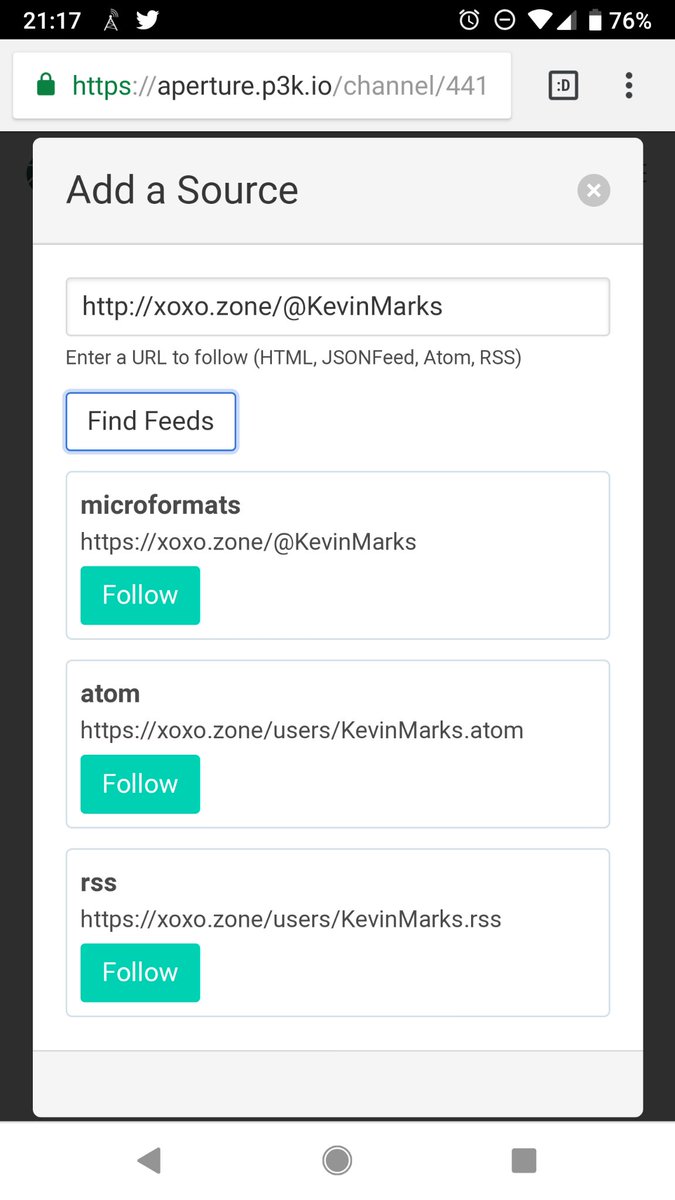
Task: Tap the alarm clock status icon
Action: pyautogui.click(x=469, y=20)
